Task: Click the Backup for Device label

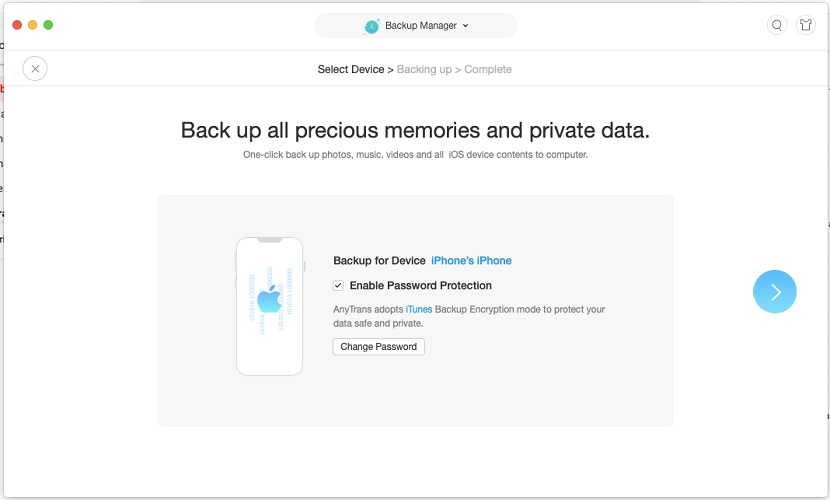Action: pyautogui.click(x=379, y=261)
